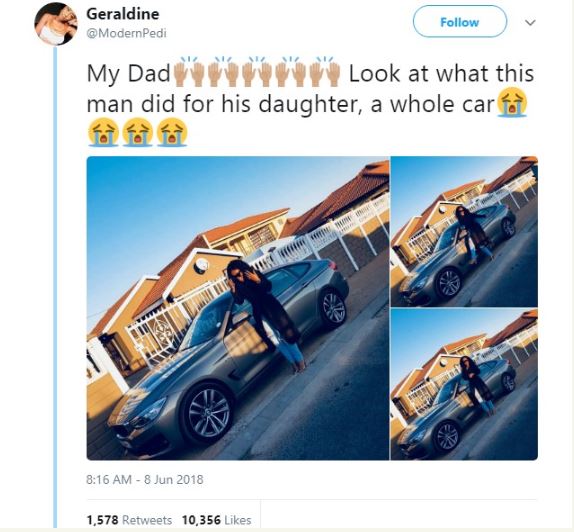Show the 10,356 Likes list

[x=216, y=520]
